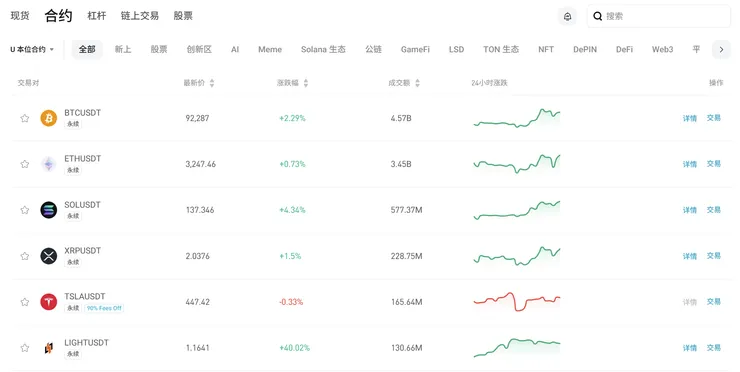Click 交易 for TSLAUSDT
Screen dimensions: 740x372
714,302
